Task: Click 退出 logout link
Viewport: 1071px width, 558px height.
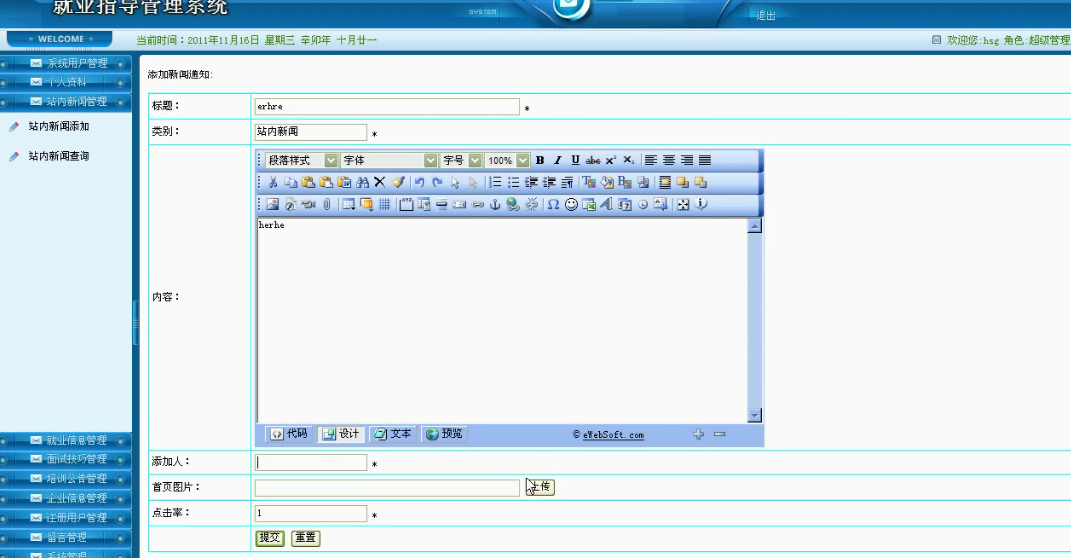Action: tap(766, 15)
